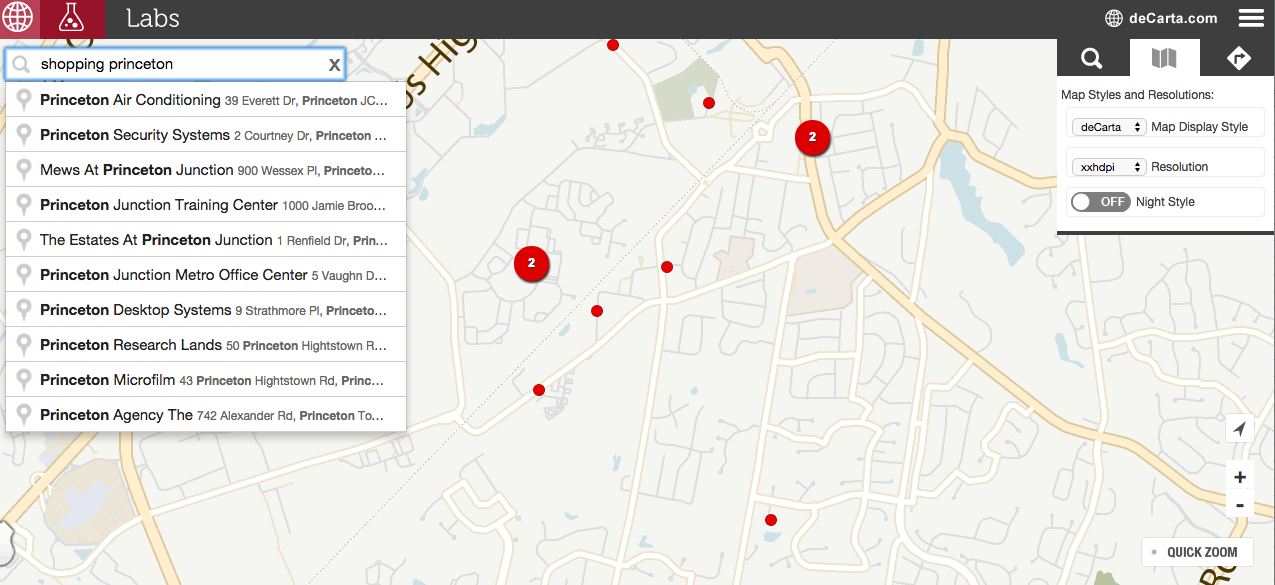Image resolution: width=1275 pixels, height=585 pixels.
Task: Clear the search field with the X
Action: point(334,64)
